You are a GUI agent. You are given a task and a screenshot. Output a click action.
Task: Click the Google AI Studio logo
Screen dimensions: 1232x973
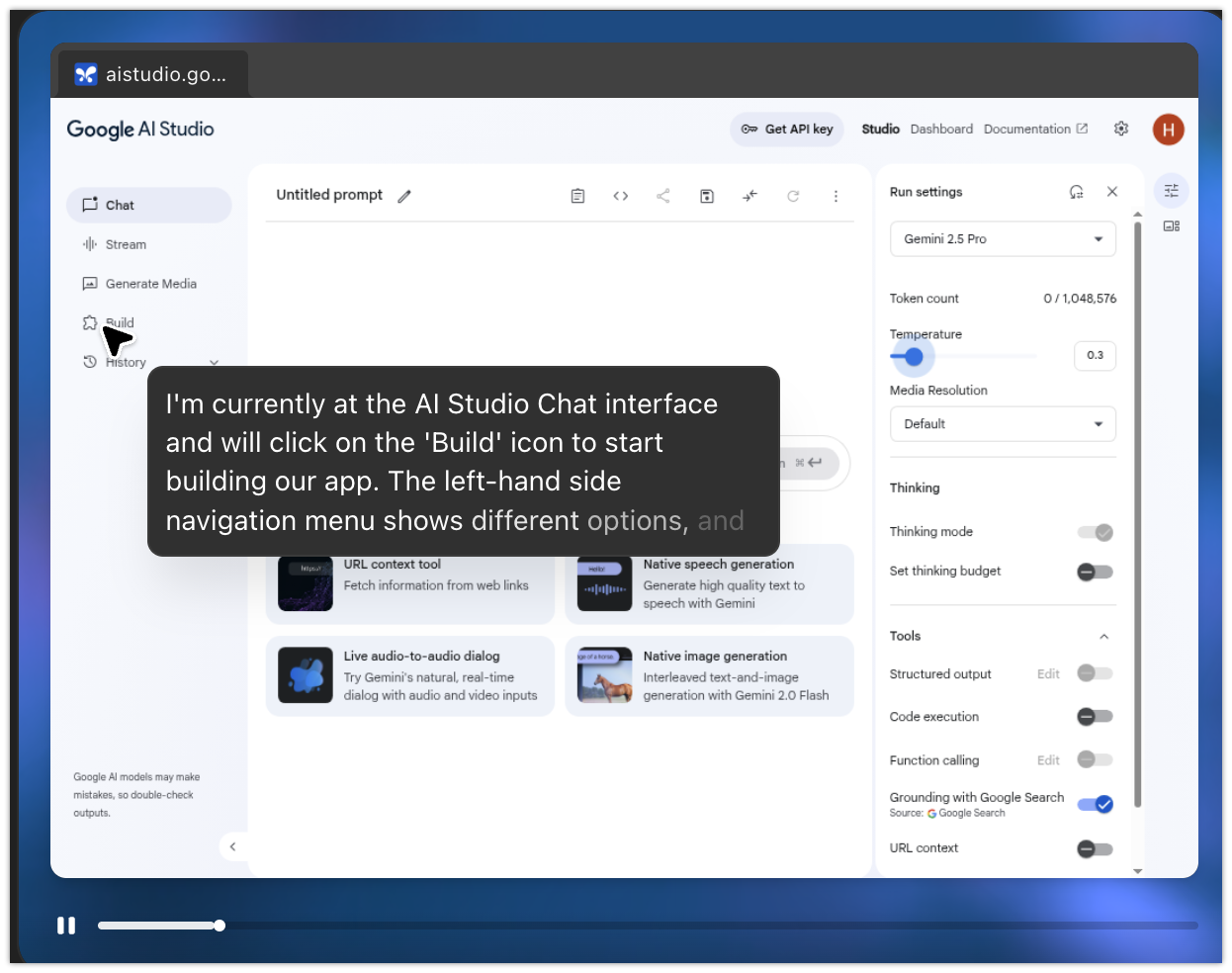click(140, 130)
